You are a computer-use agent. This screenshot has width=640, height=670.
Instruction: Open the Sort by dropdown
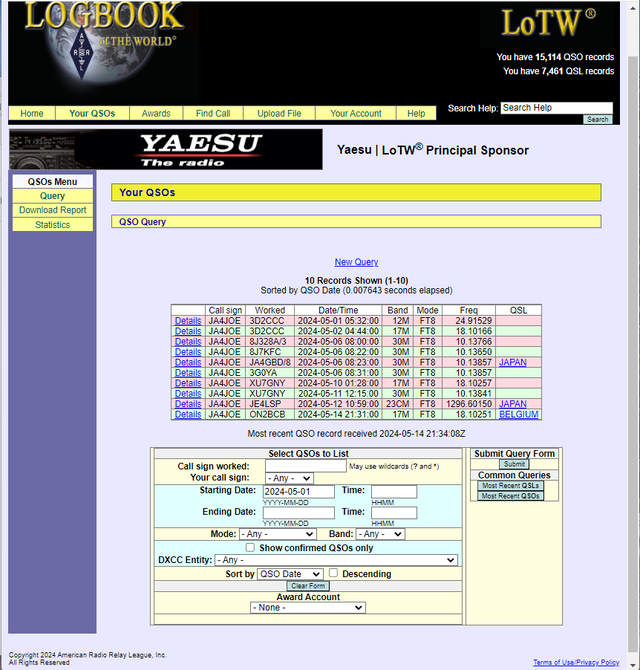tap(290, 574)
